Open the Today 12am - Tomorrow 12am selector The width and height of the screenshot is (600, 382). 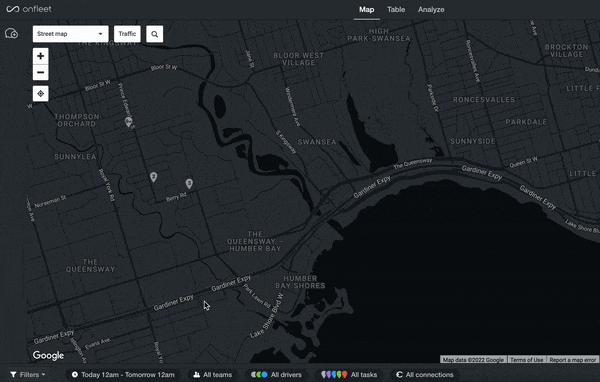coord(123,375)
